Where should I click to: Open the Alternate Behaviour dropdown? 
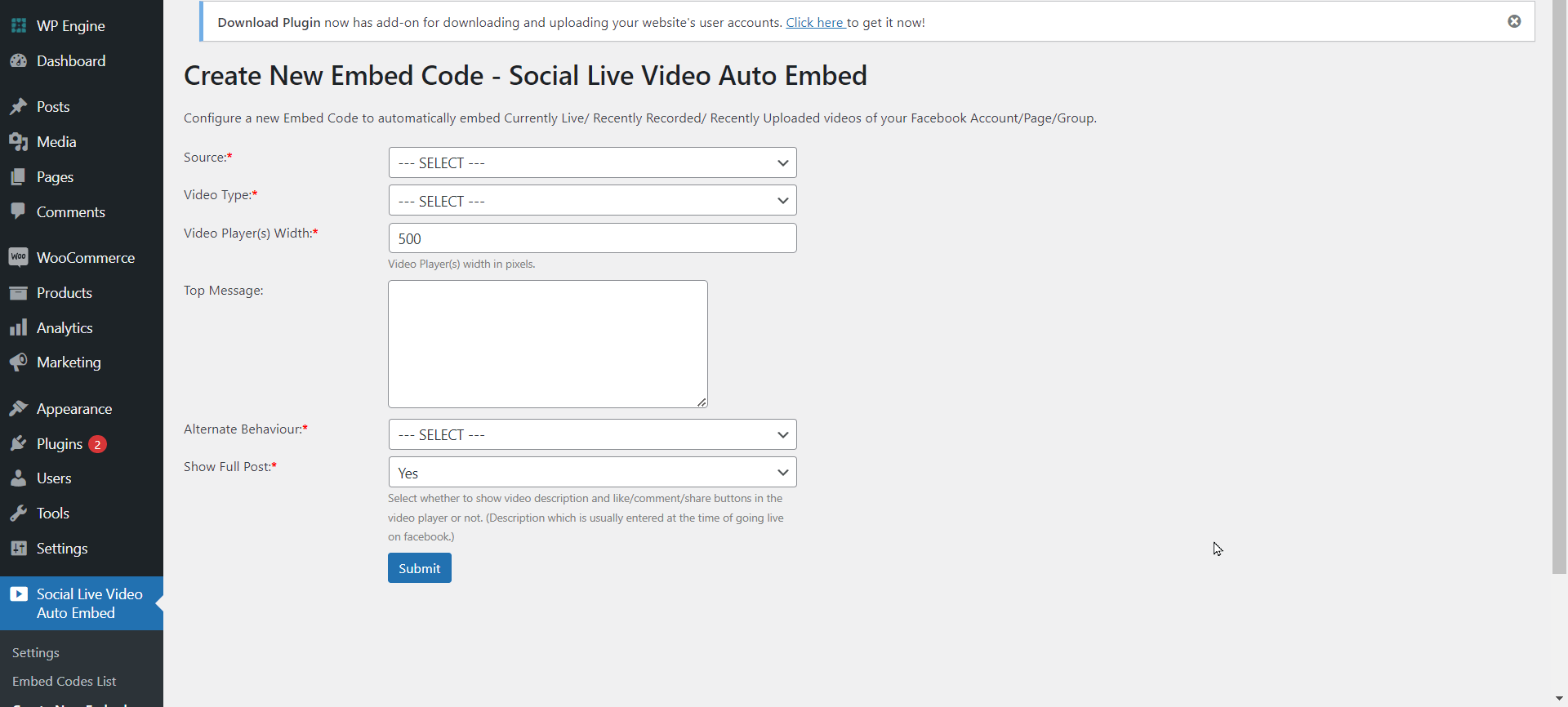tap(592, 434)
